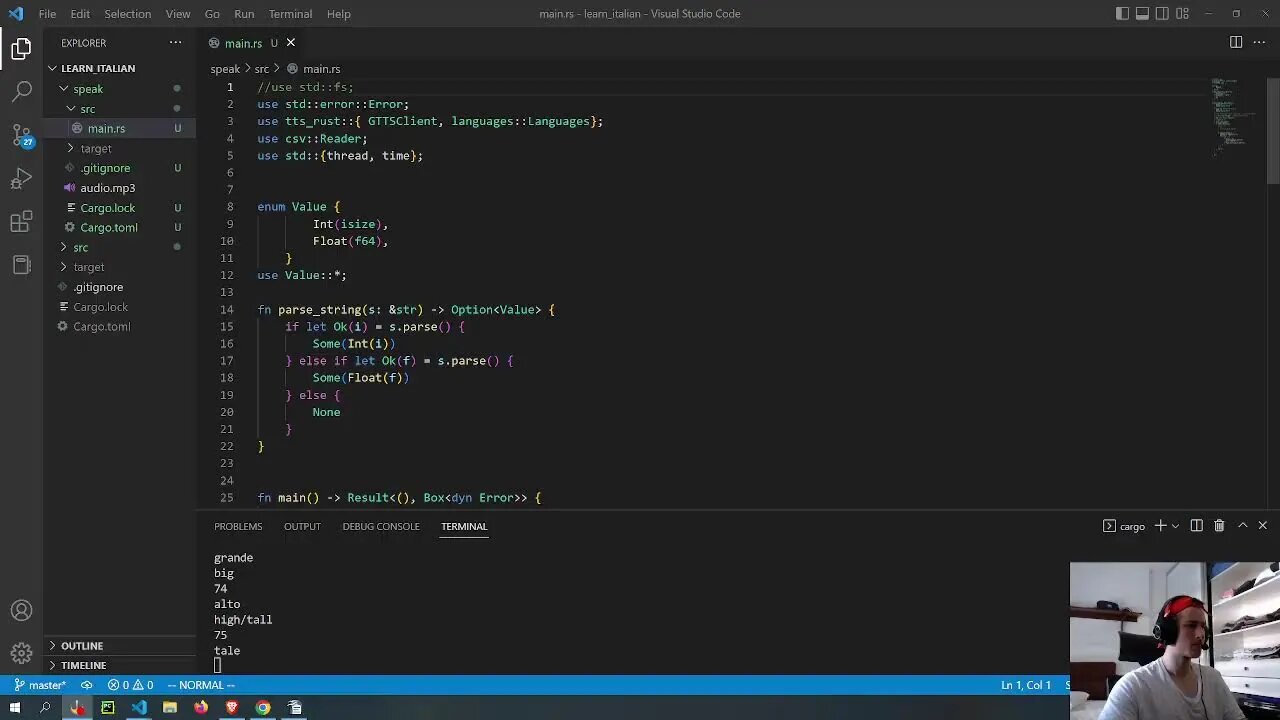This screenshot has height=720, width=1280.
Task: Kill the terminal with trash icon
Action: point(1219,526)
